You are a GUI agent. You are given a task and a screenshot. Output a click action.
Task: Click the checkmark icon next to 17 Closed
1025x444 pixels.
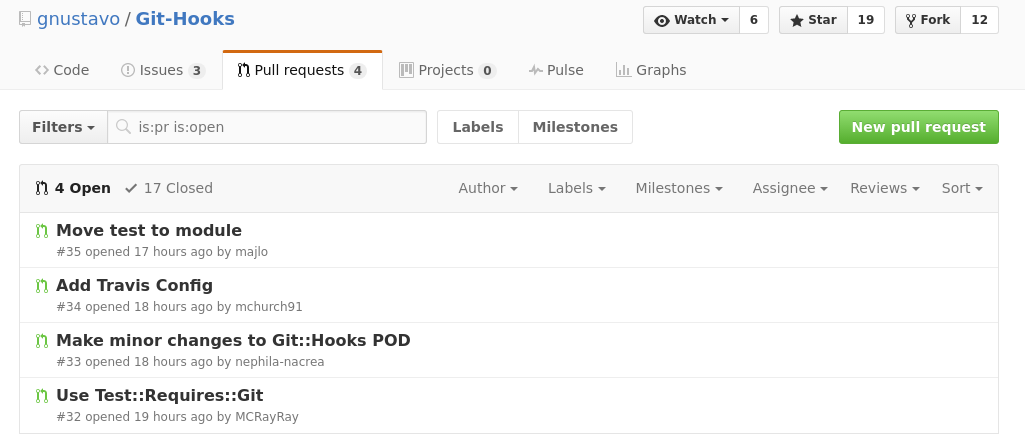[x=131, y=188]
